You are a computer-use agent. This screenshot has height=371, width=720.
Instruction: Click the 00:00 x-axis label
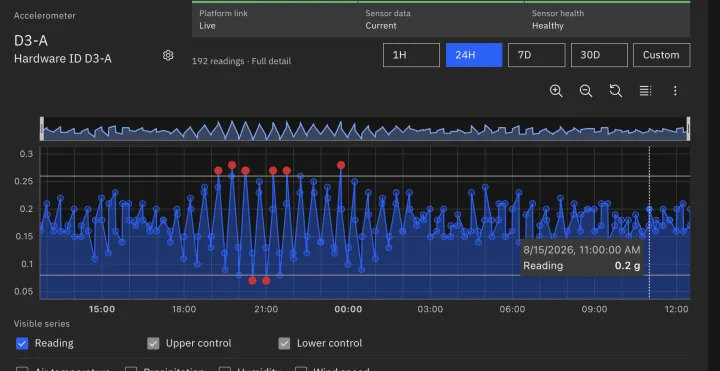coord(348,309)
